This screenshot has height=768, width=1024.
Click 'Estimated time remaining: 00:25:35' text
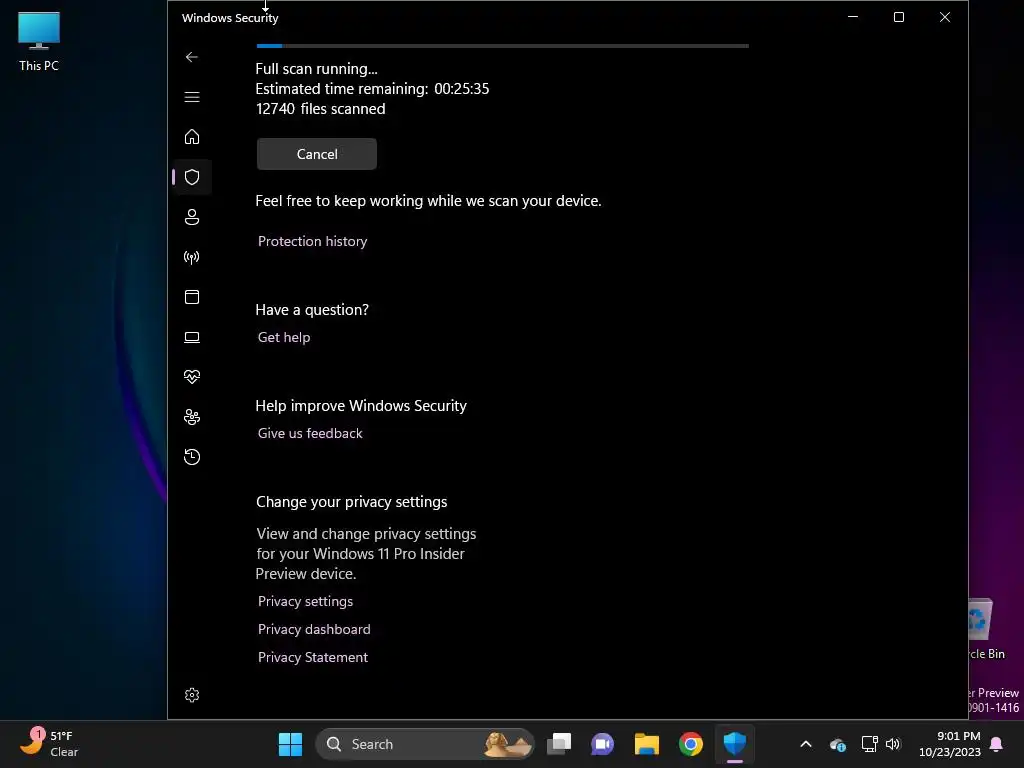coord(372,89)
